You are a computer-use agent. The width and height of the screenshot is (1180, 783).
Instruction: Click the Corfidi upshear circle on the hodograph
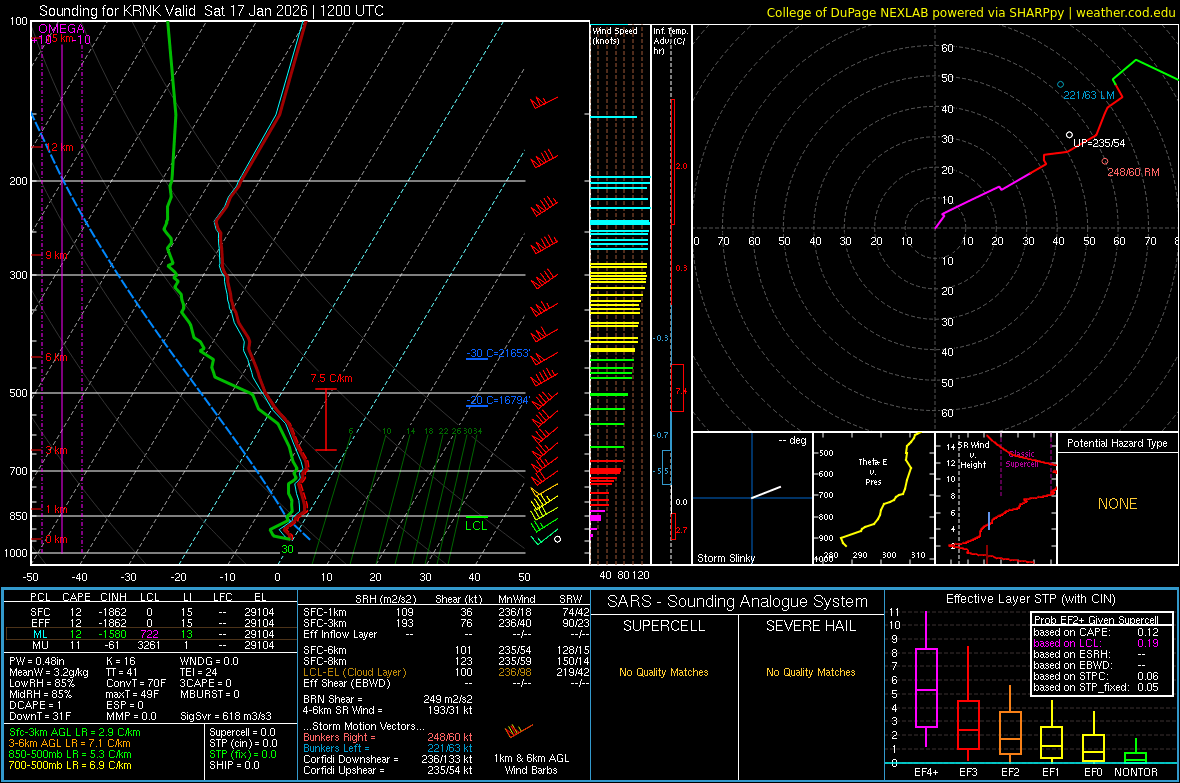click(1069, 136)
